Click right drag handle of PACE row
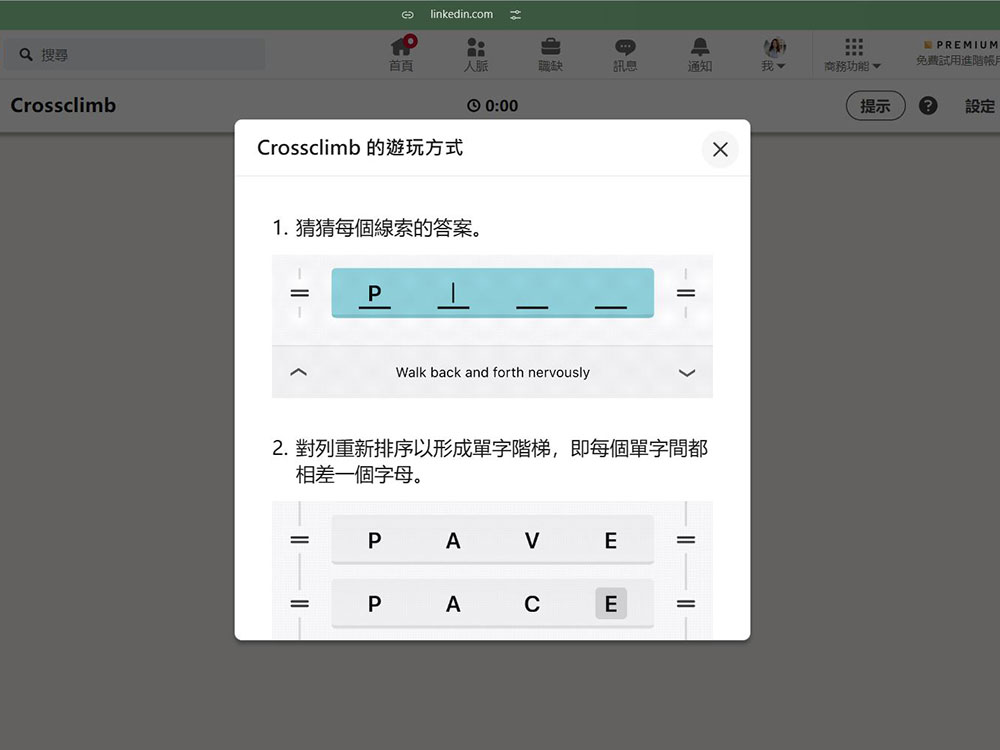Screen dimensions: 1000x750 coord(686,603)
